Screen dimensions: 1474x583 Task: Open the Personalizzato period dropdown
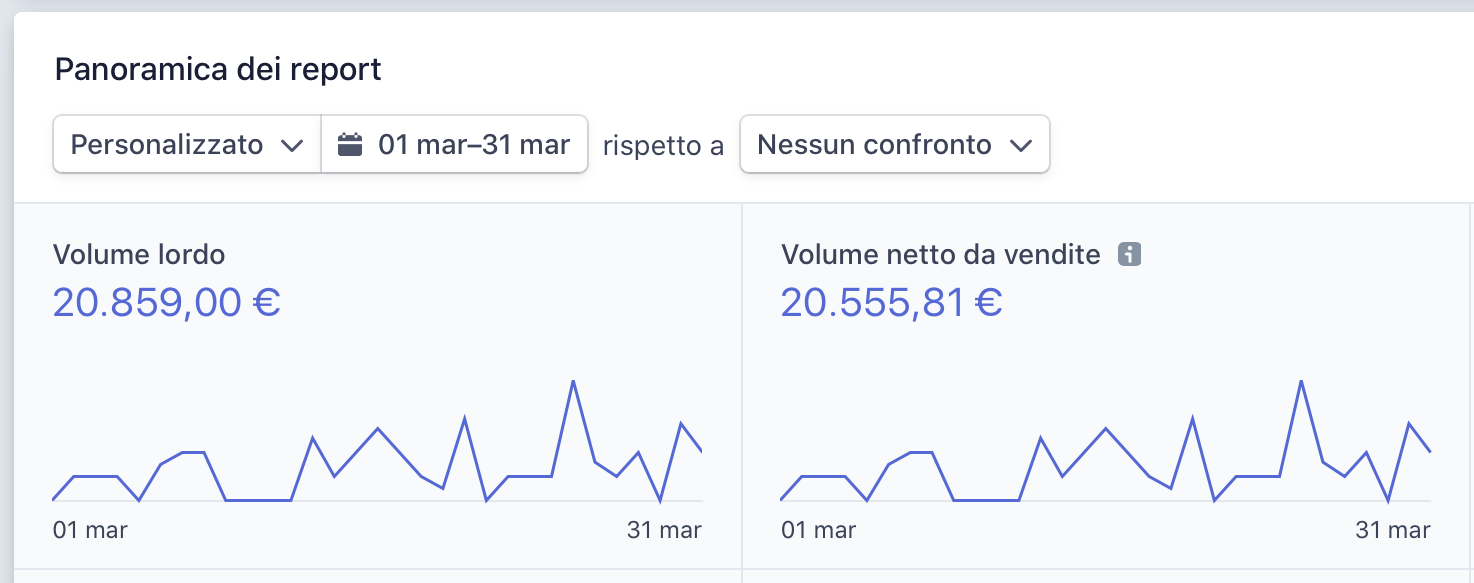pyautogui.click(x=187, y=145)
